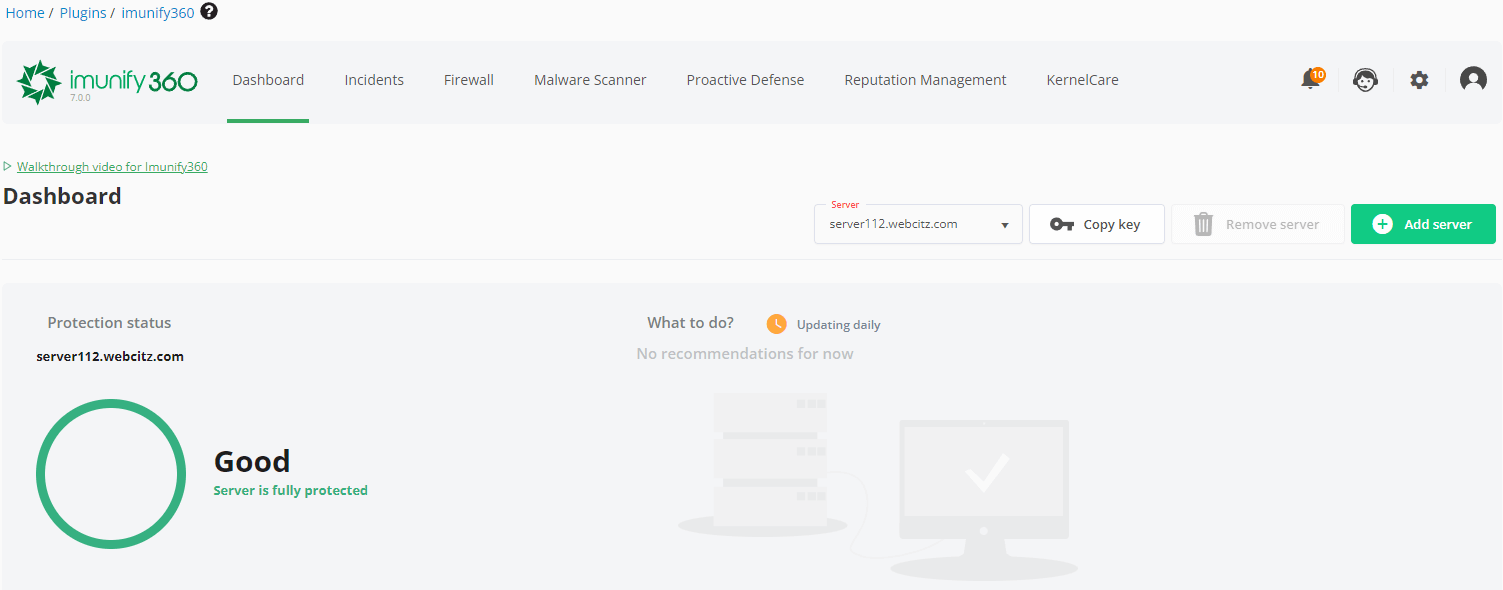Click the walkthrough video play triangle

(x=8, y=167)
